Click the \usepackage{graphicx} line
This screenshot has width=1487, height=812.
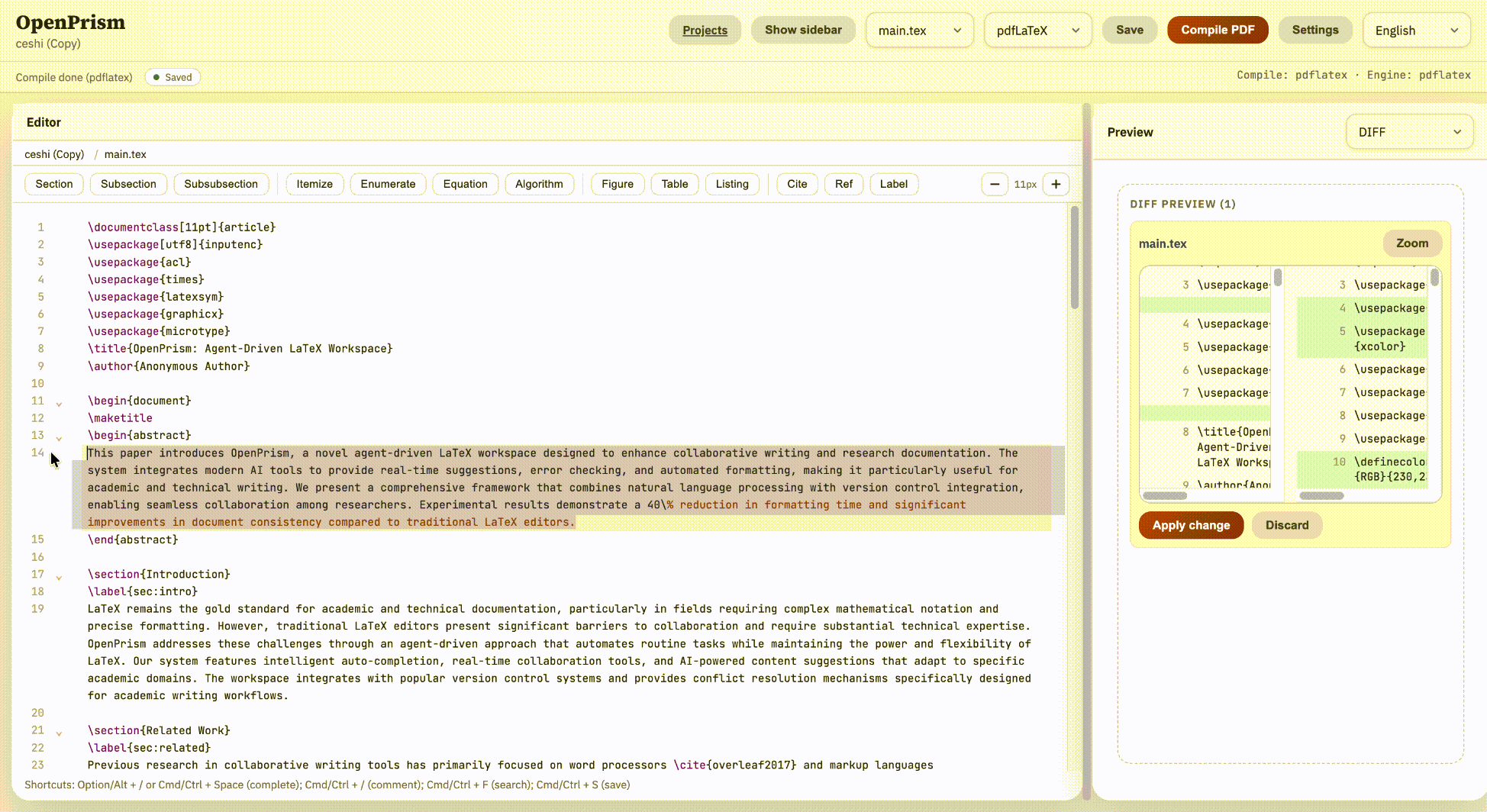click(x=156, y=314)
